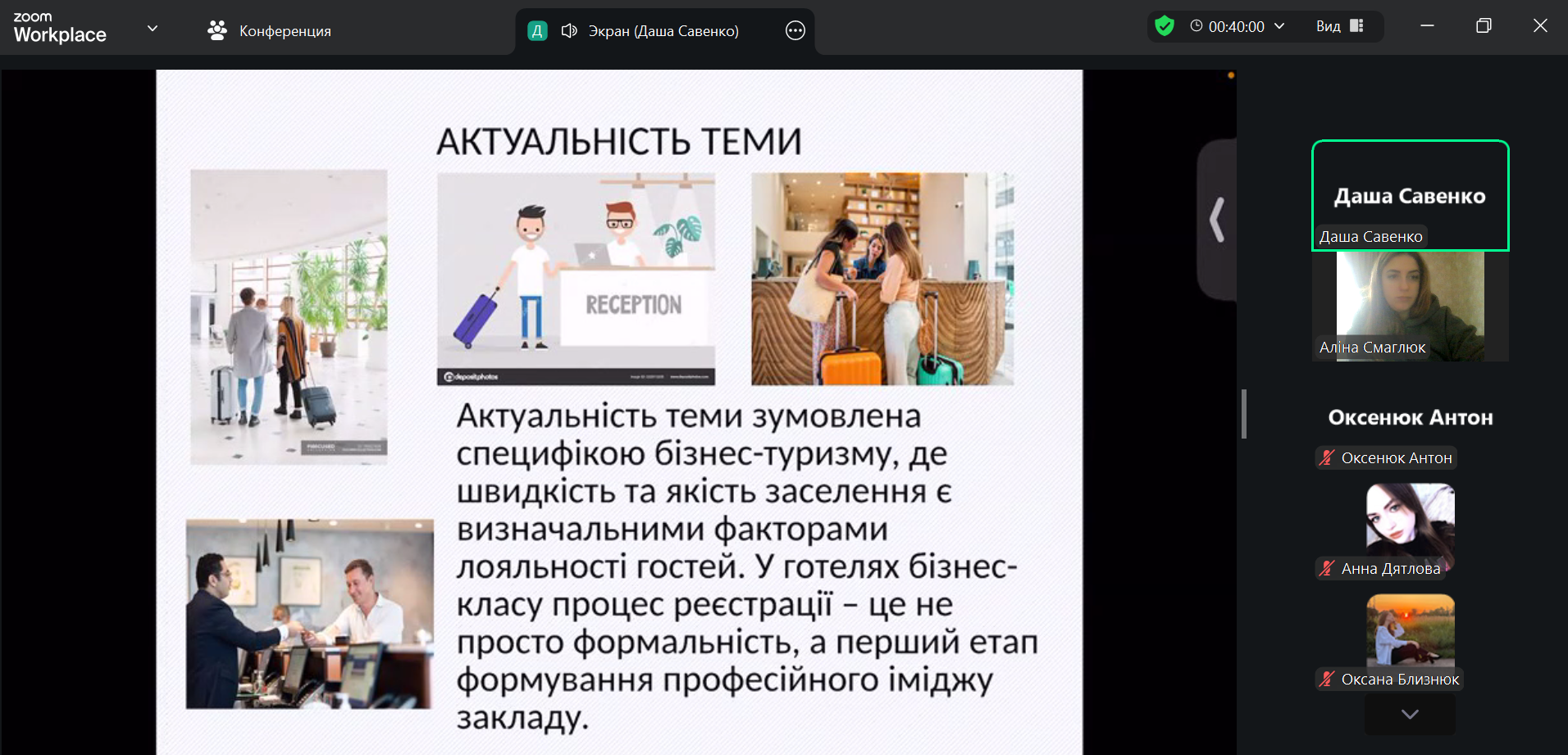Click the Вид layout grid icon
Viewport: 1568px width, 755px height.
point(1356,26)
